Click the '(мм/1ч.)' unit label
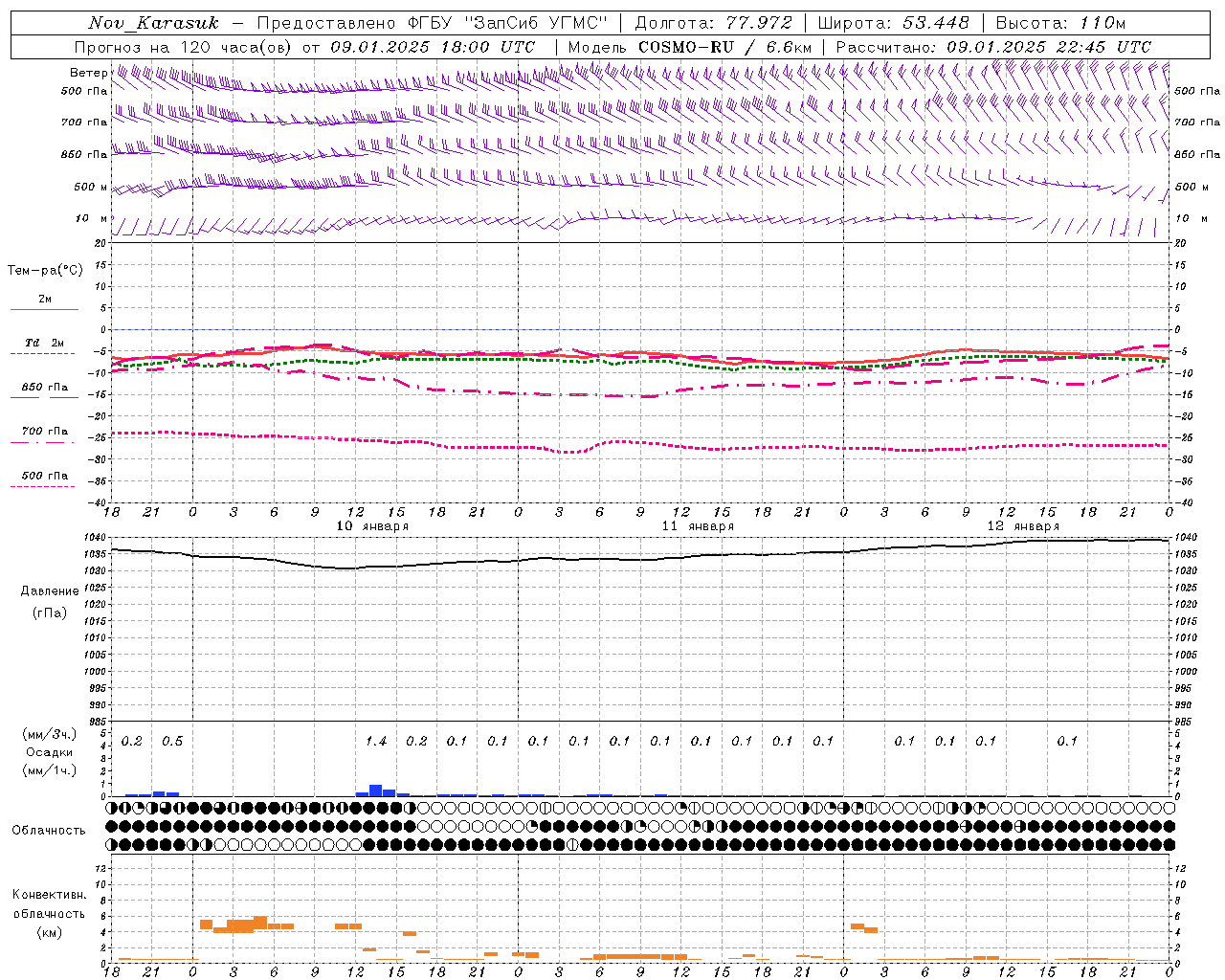Screen dimensions: 1225x980 (x=50, y=770)
